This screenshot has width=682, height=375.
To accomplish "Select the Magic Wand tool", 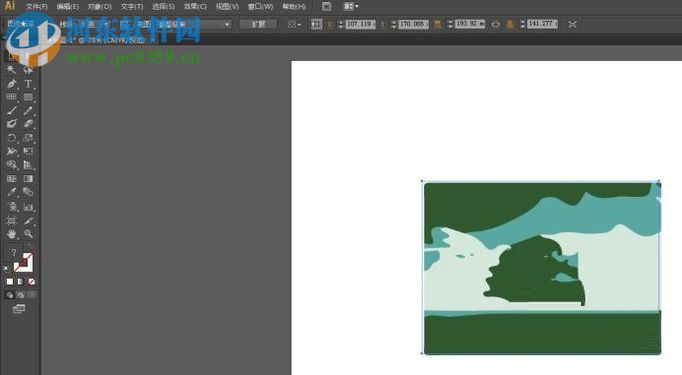I will (11, 70).
